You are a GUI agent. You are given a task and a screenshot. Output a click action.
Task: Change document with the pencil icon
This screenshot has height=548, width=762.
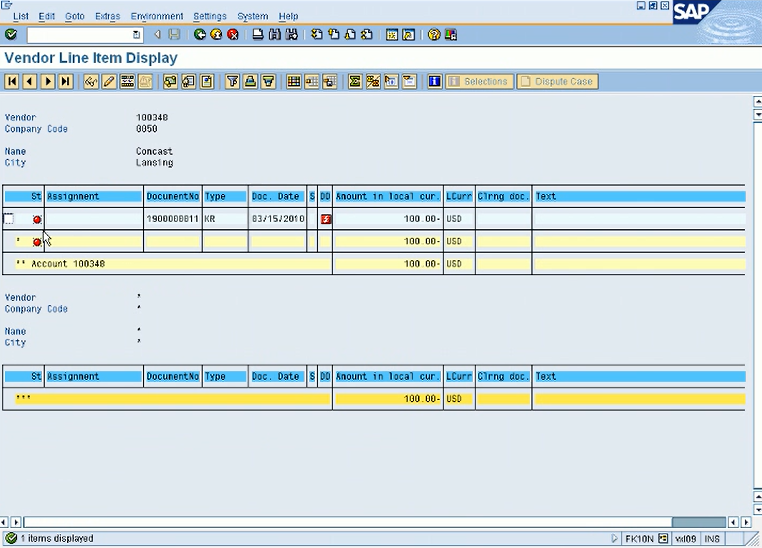point(109,81)
